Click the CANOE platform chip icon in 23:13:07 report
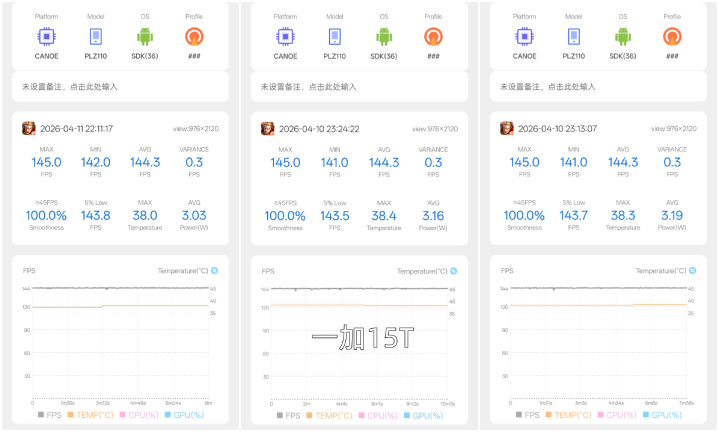Screen dimensions: 719x432 tap(525, 37)
